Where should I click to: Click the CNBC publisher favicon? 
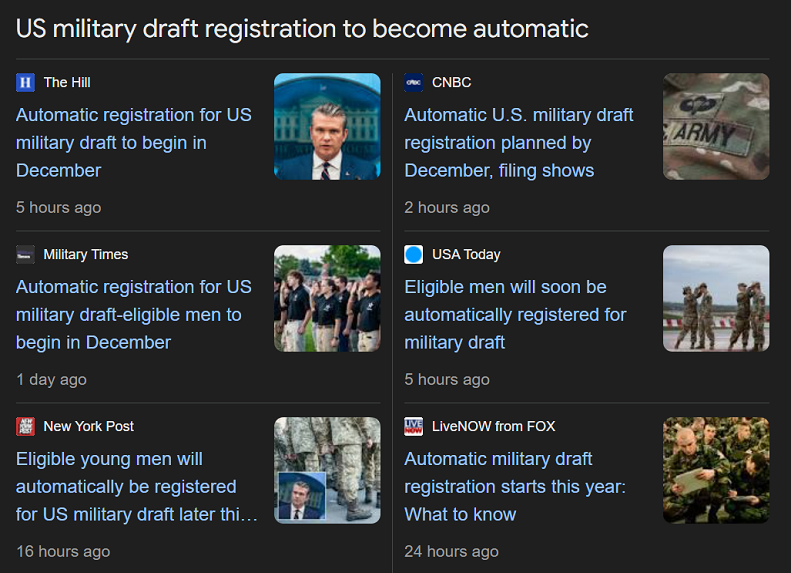pyautogui.click(x=414, y=82)
